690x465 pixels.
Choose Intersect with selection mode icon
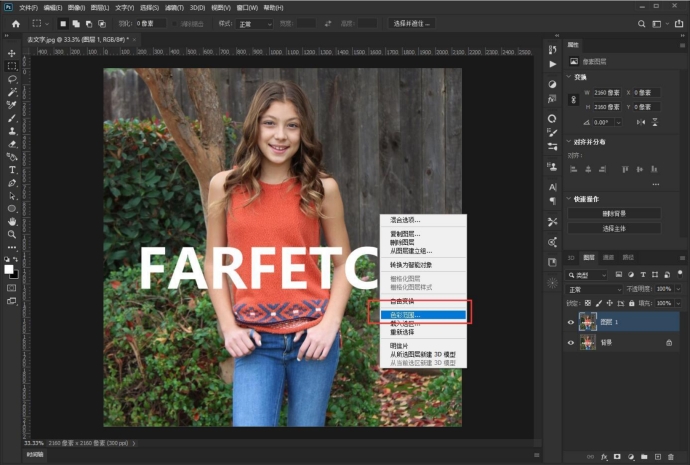coord(102,24)
